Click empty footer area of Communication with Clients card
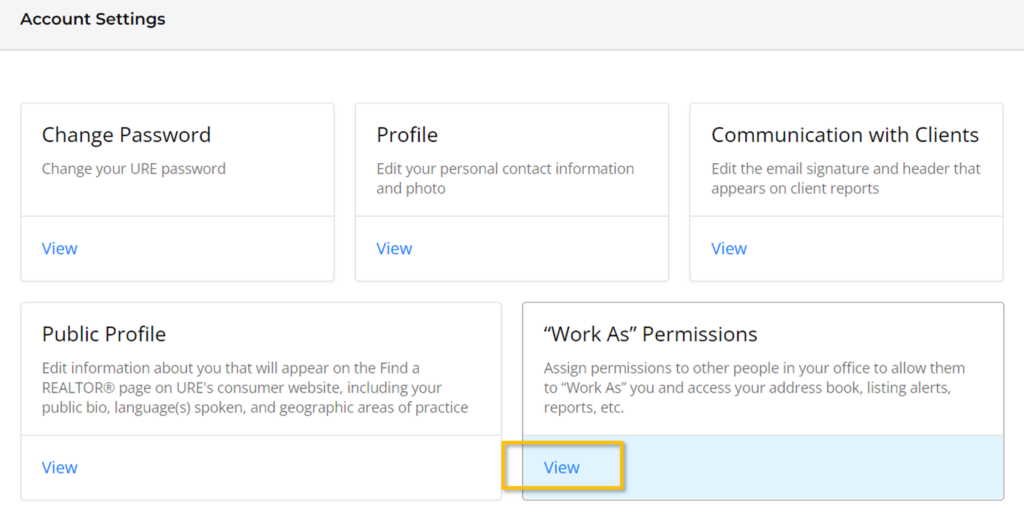 (870, 248)
